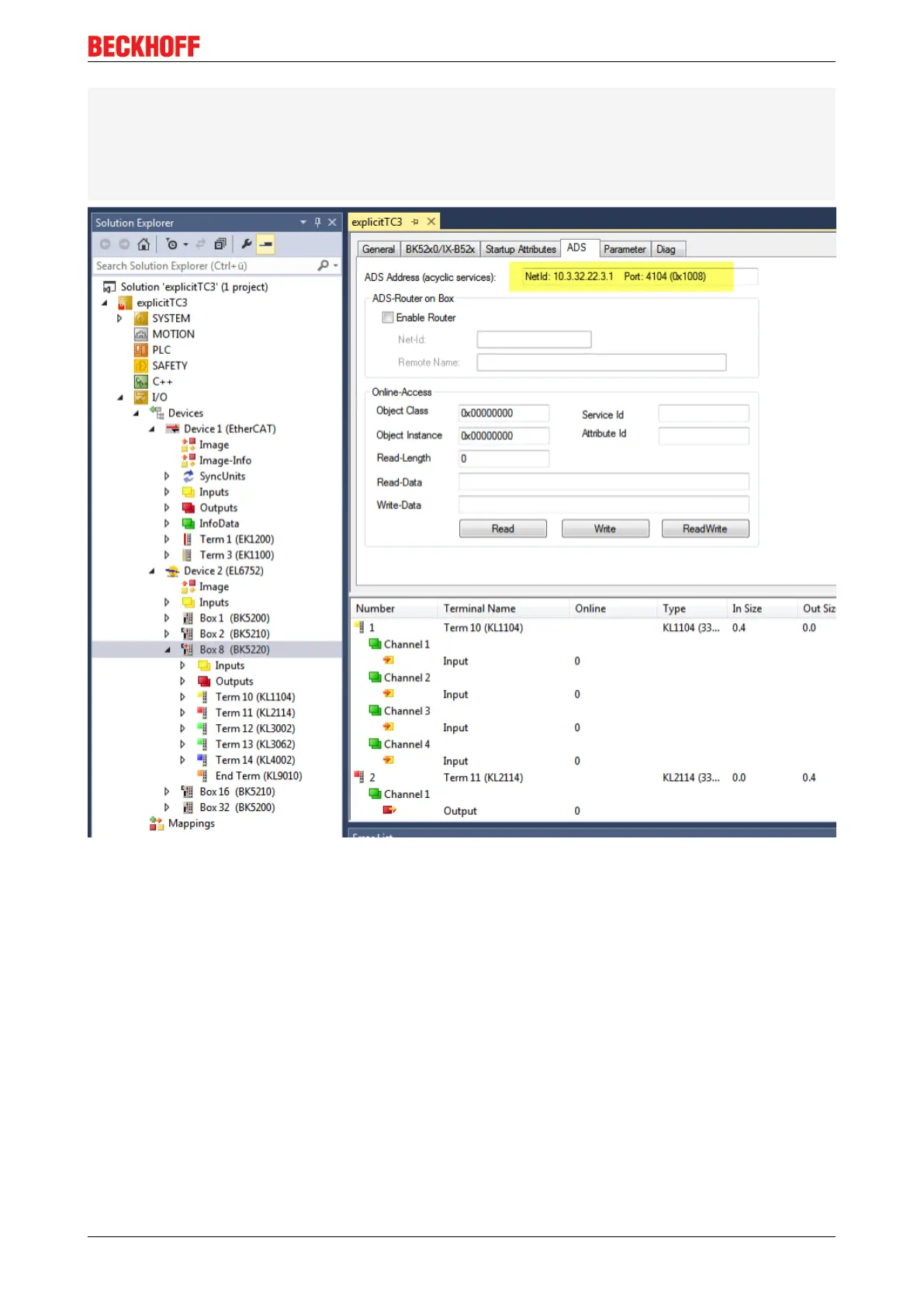
Task: Switch to the General tab
Action: pyautogui.click(x=379, y=249)
